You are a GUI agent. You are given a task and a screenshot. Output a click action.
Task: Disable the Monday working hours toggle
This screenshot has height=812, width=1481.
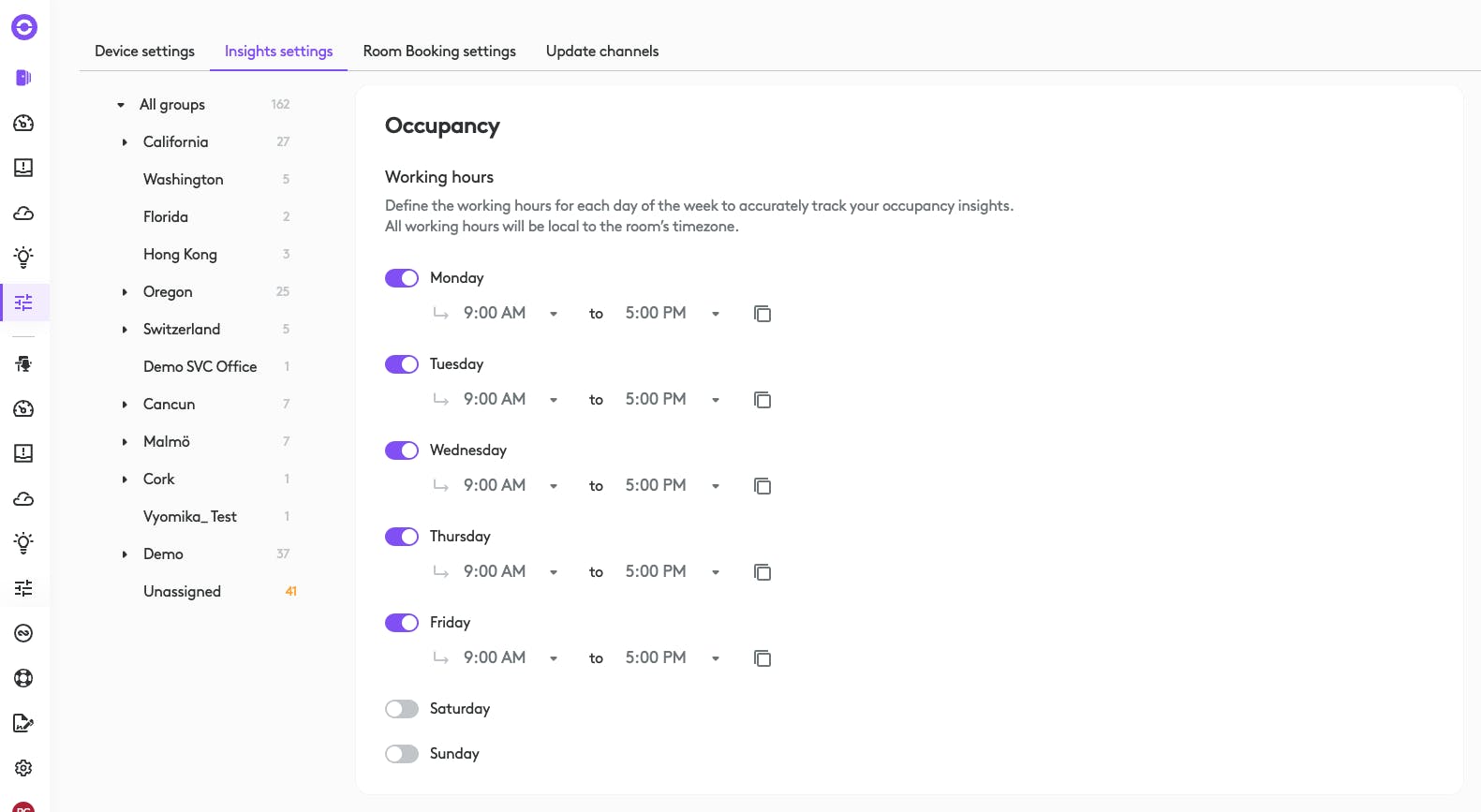pos(402,278)
